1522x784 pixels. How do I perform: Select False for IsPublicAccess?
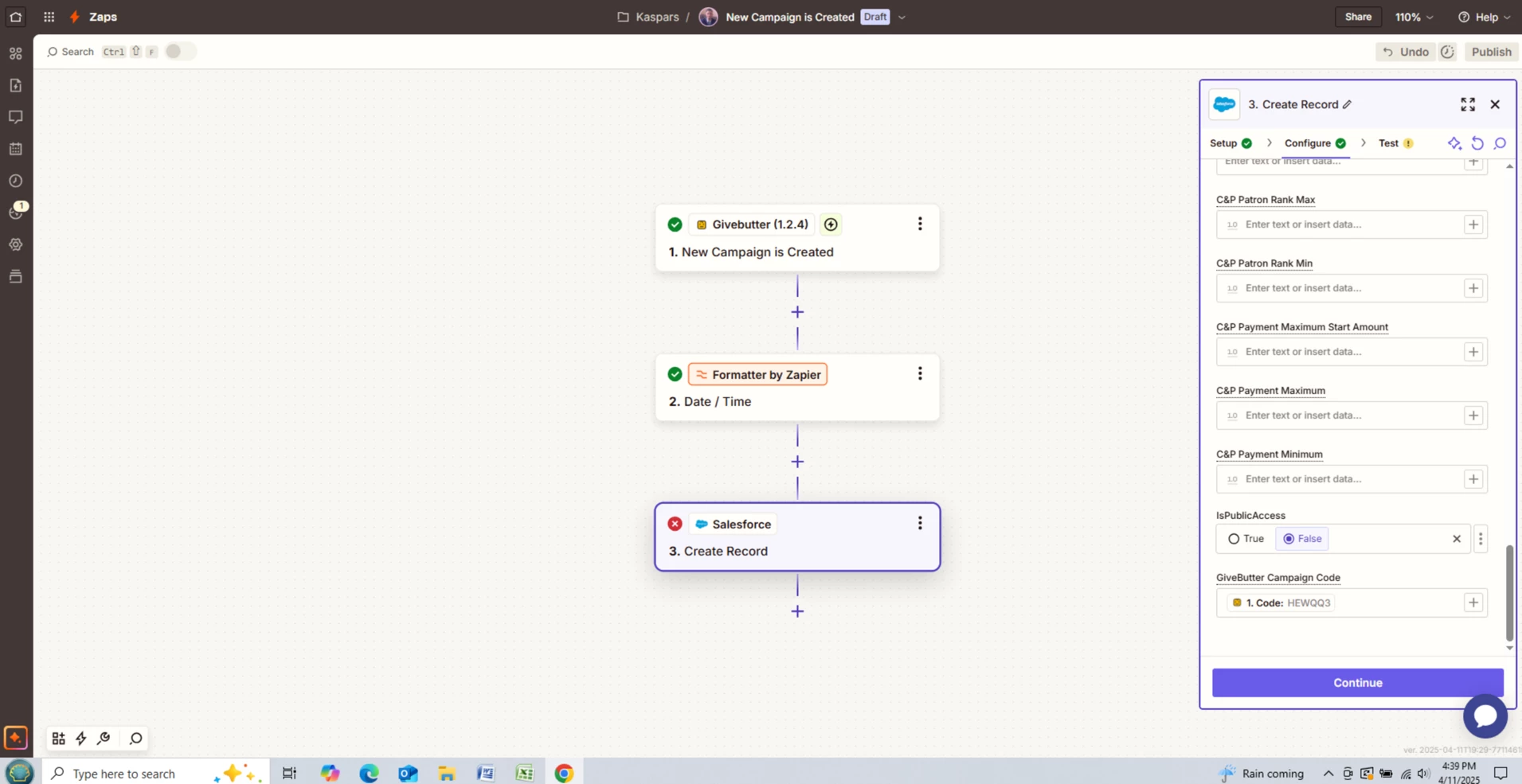[x=1302, y=539]
